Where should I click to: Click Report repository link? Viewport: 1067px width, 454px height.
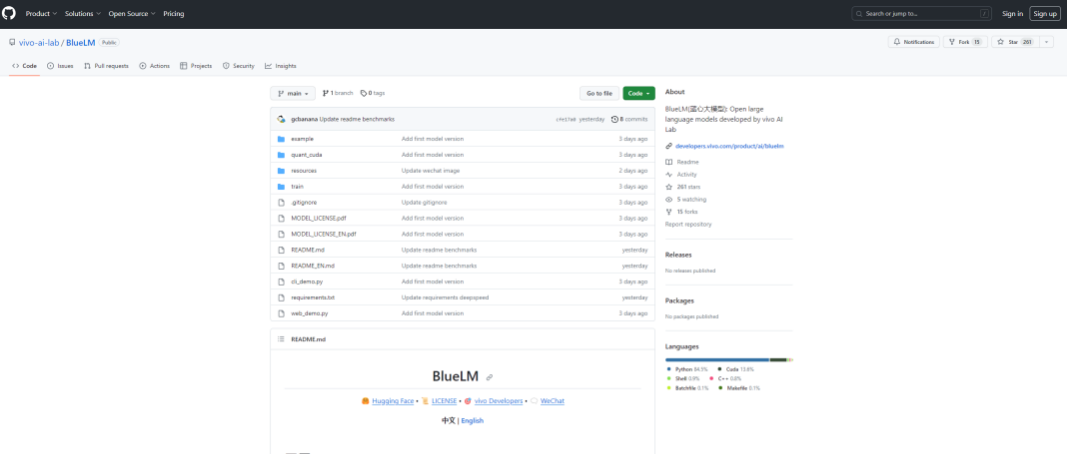[x=689, y=224]
